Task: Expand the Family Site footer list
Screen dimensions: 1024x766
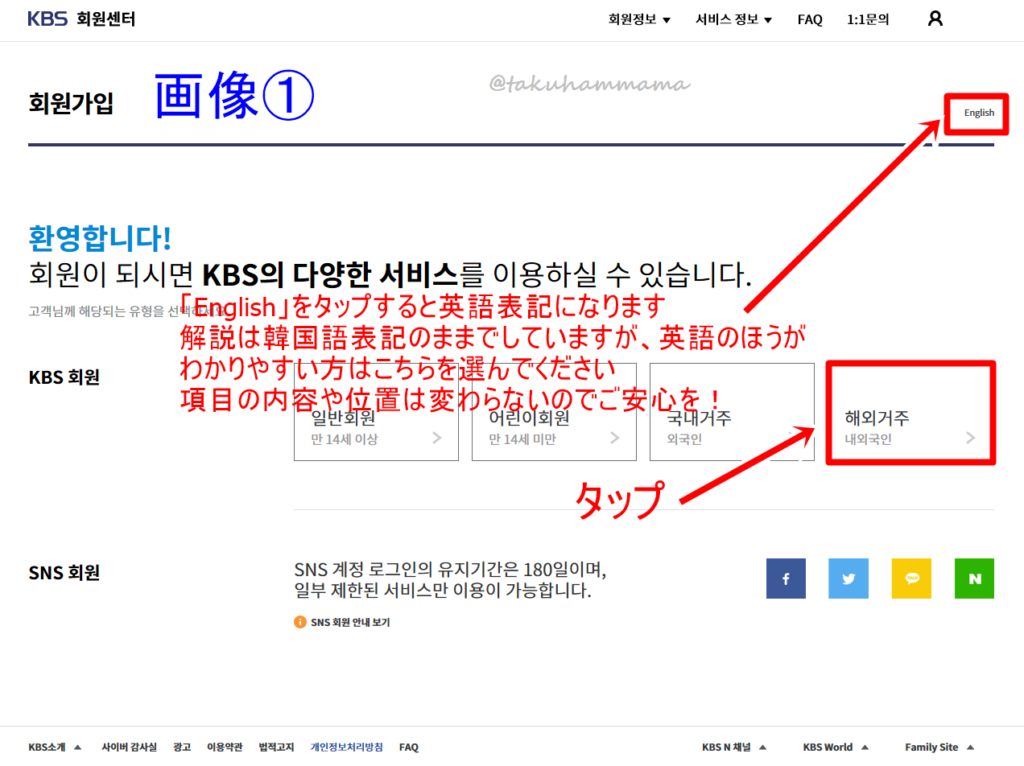Action: (939, 747)
